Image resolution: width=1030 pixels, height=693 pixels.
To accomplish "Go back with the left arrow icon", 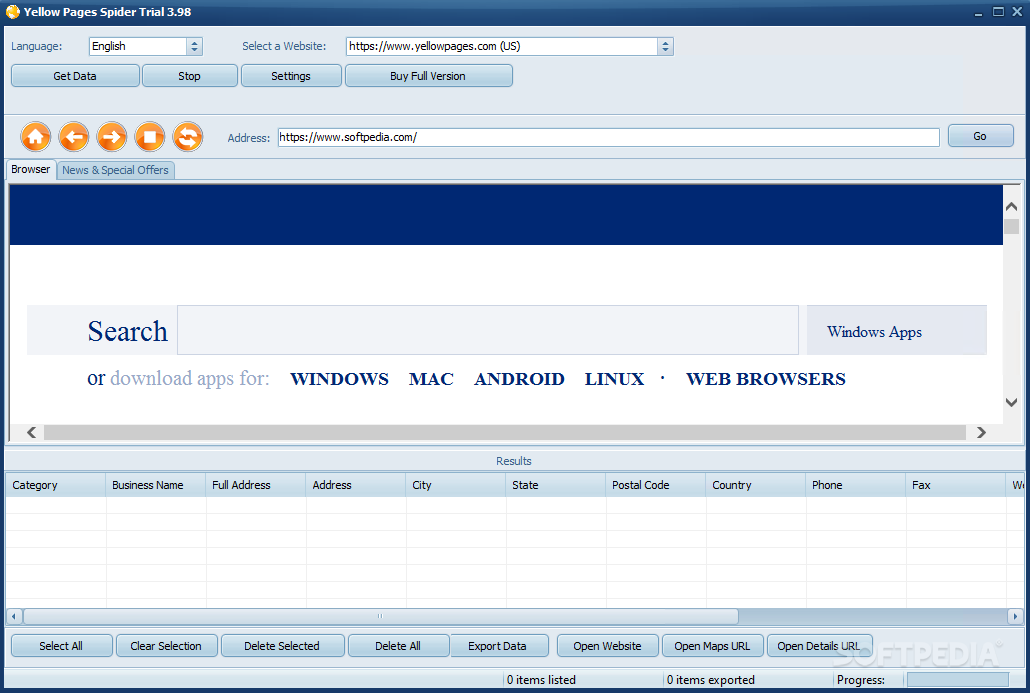I will (74, 137).
